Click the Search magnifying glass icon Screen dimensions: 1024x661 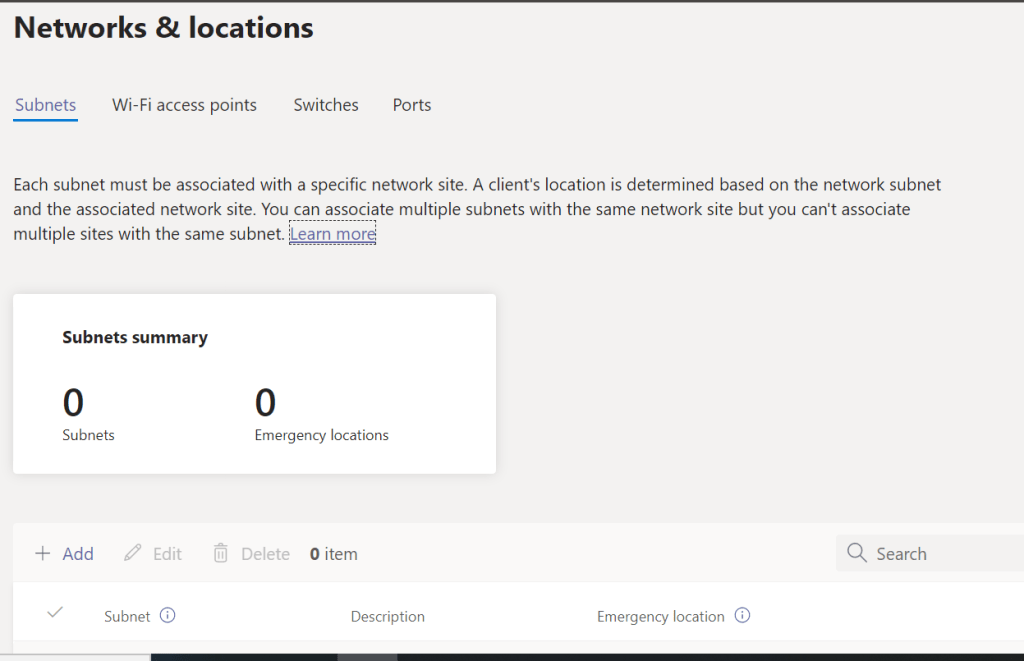point(856,554)
